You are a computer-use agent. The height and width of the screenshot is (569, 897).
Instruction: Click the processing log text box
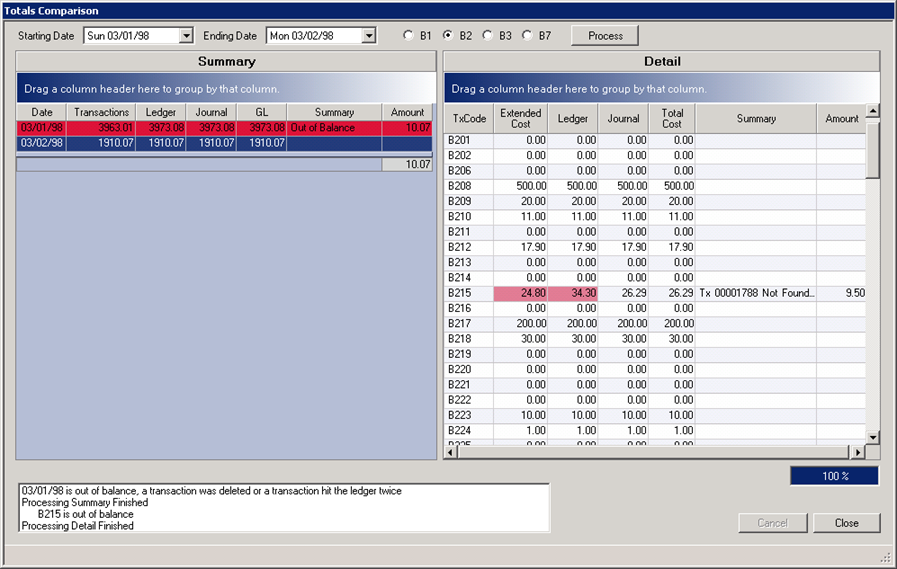[284, 508]
